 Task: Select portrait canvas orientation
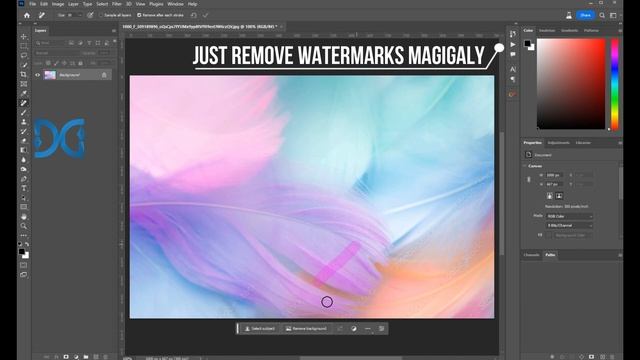(x=550, y=196)
